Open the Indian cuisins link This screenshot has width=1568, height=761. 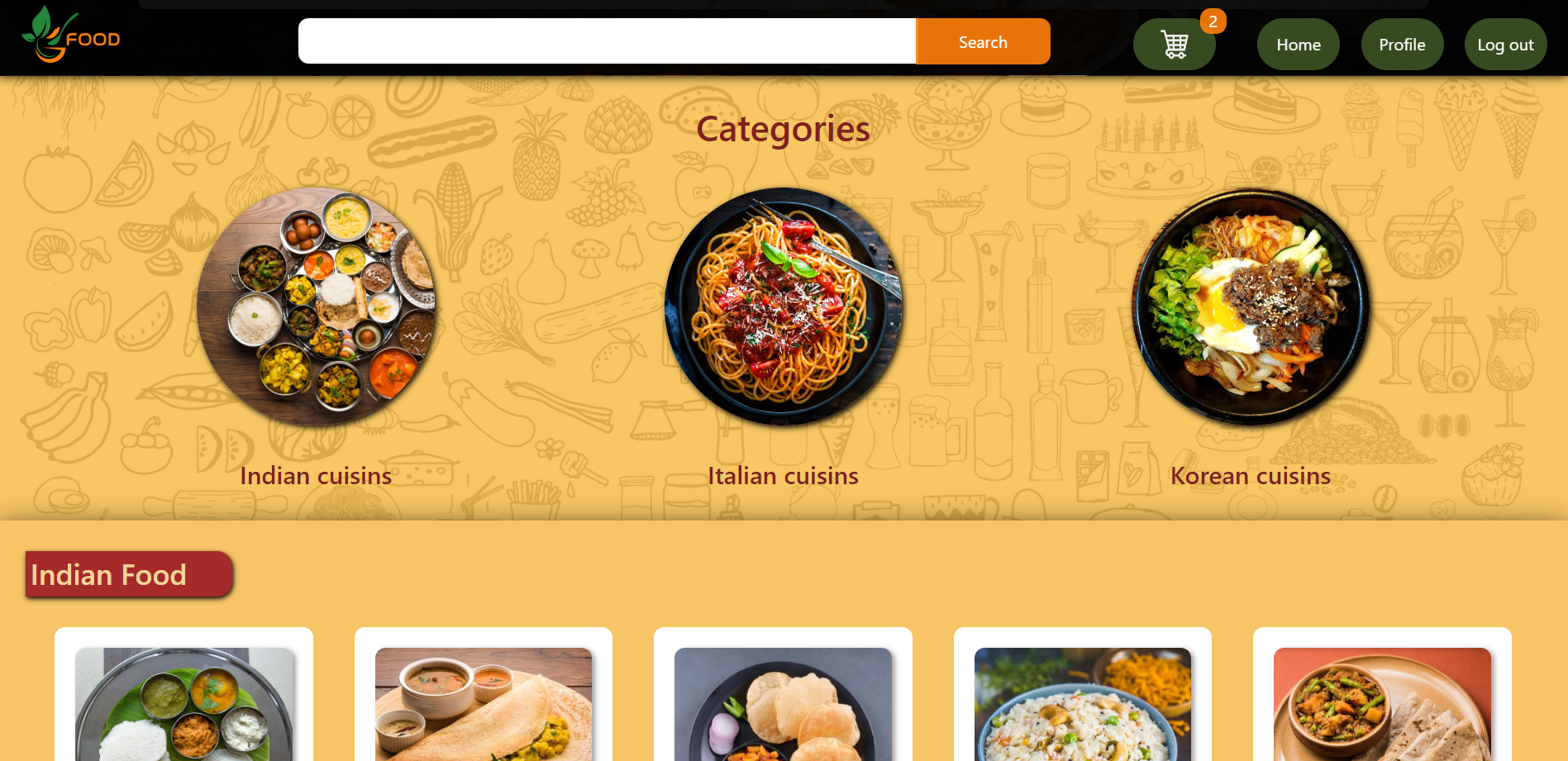316,476
